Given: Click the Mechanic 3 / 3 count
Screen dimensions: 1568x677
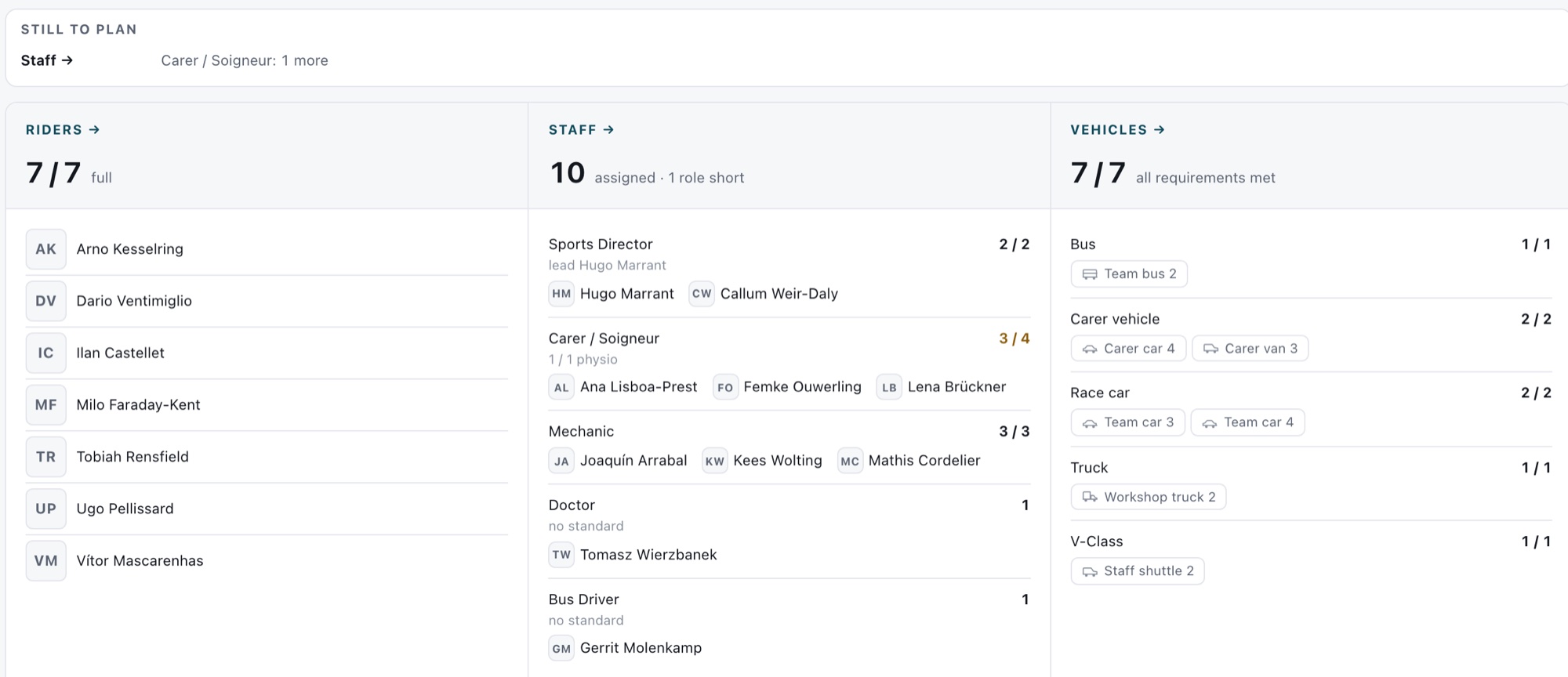Looking at the screenshot, I should point(1014,432).
